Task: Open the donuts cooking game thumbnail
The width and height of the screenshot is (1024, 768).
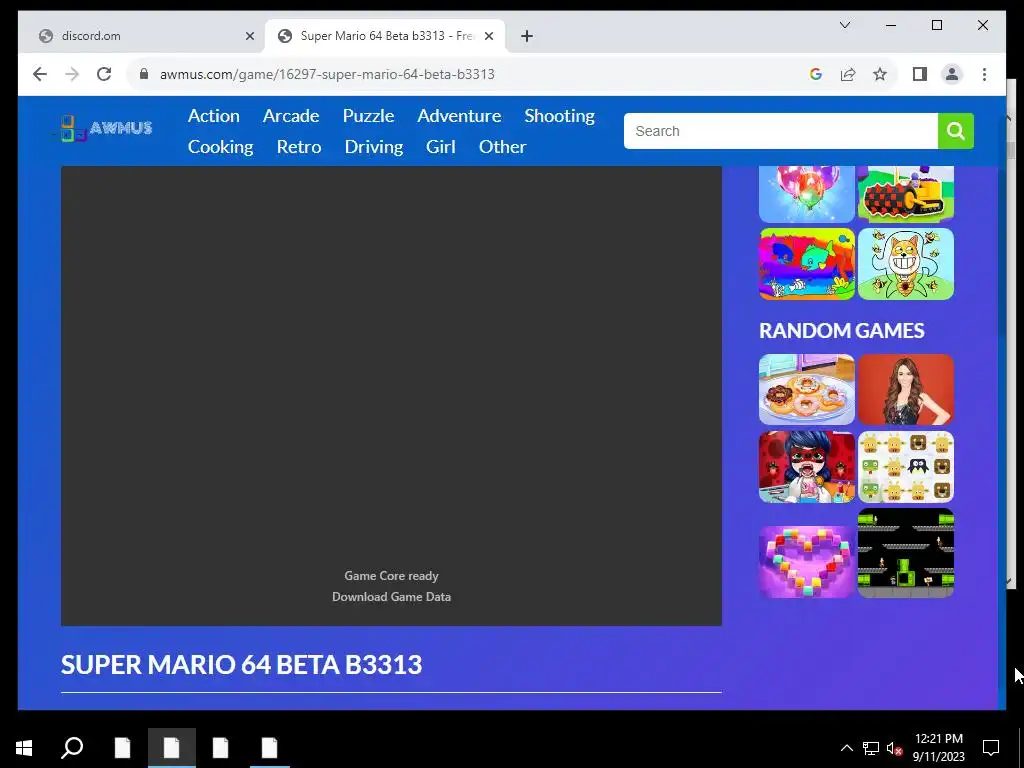Action: tap(807, 390)
